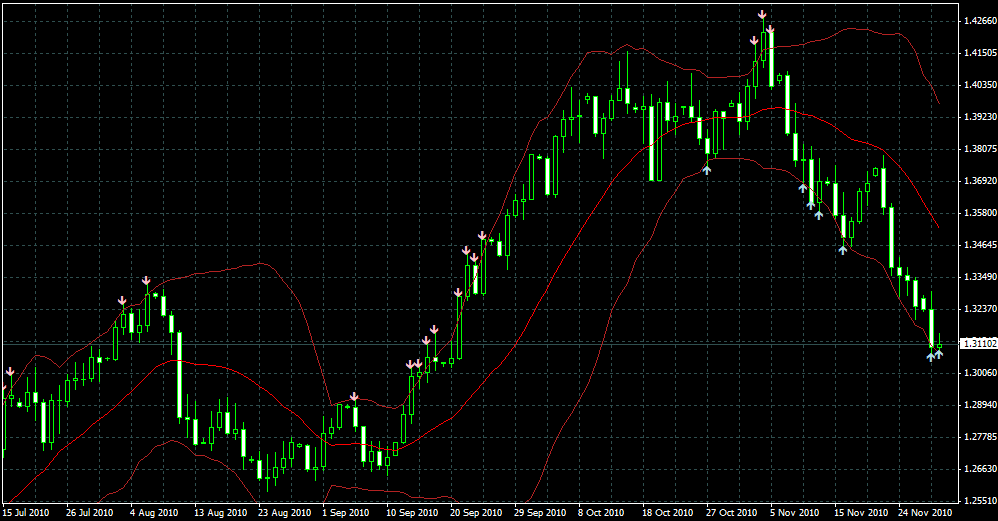Select the rightmost blue up arrow on the chart

pyautogui.click(x=939, y=354)
